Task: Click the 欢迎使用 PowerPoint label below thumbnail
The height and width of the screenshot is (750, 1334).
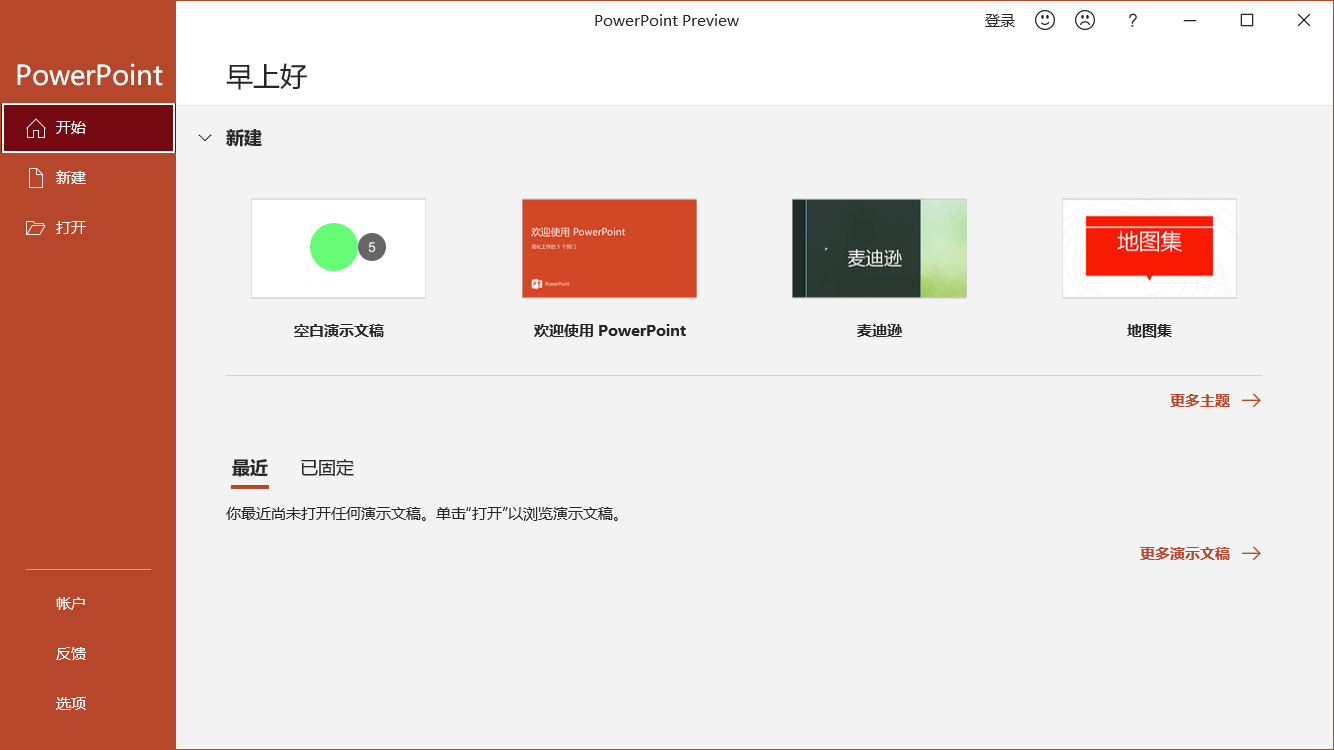Action: click(610, 331)
